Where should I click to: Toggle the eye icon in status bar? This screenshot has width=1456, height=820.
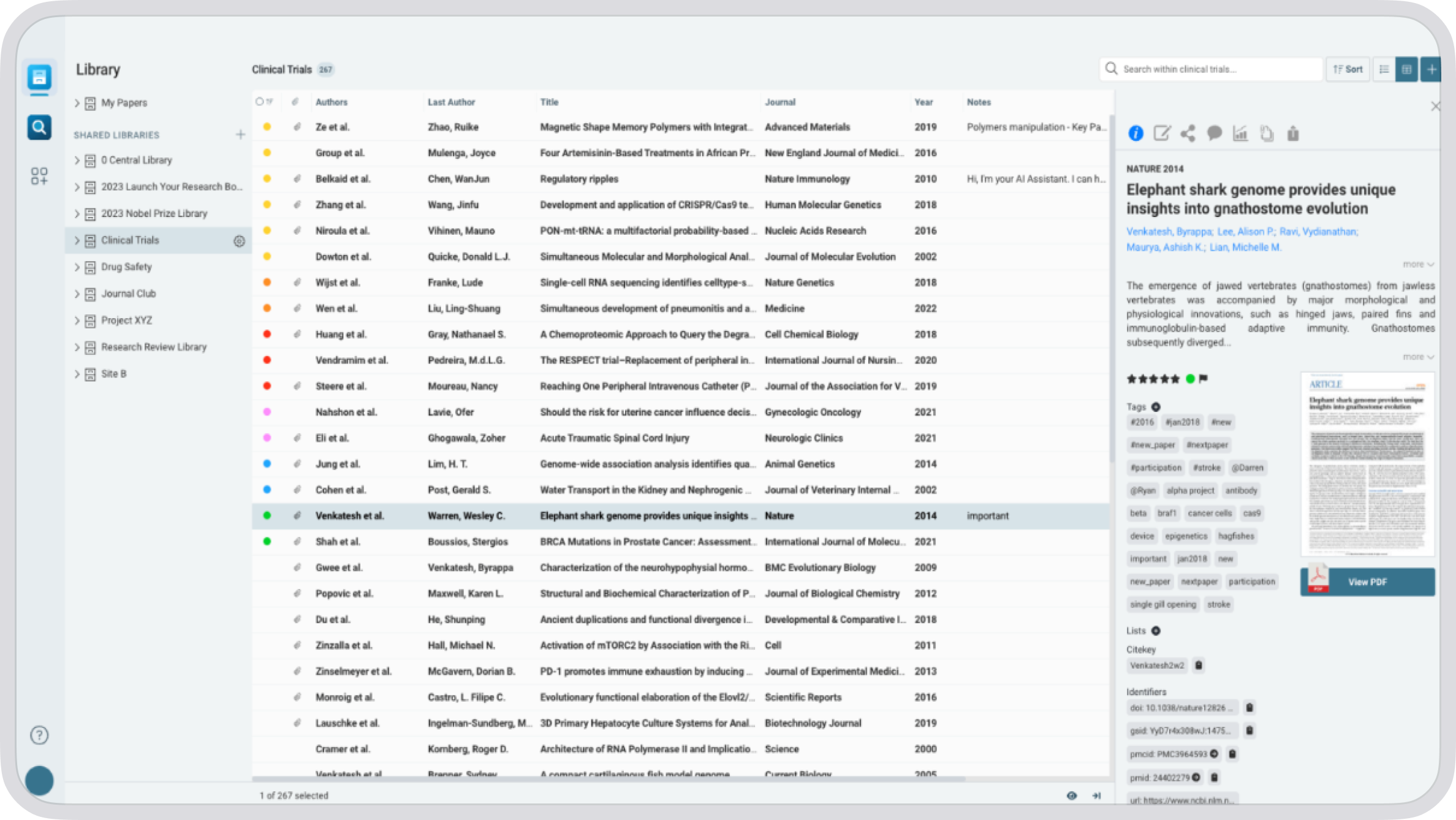(1071, 795)
